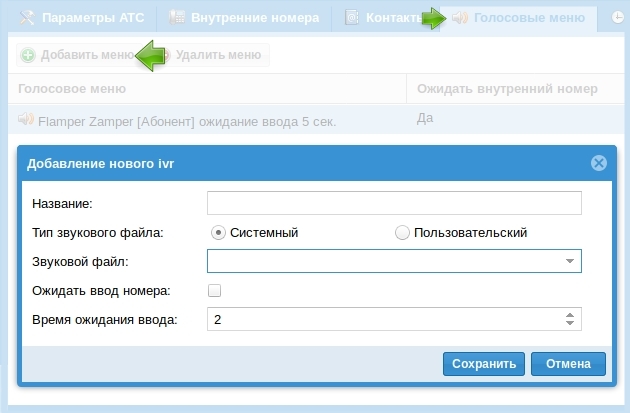Enable the Ожидать ввод номера checkbox
Screen dimensions: 630x413
coord(214,291)
